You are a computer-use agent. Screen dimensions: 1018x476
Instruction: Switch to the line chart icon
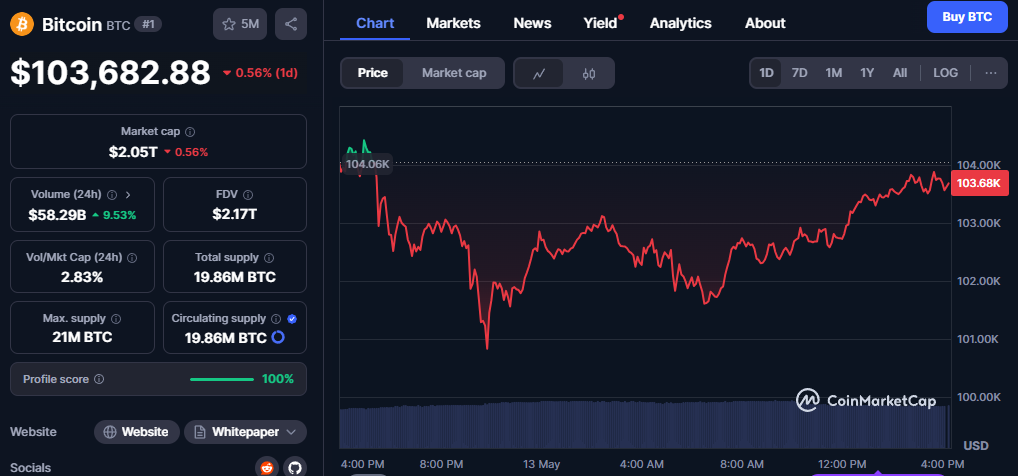[x=539, y=73]
